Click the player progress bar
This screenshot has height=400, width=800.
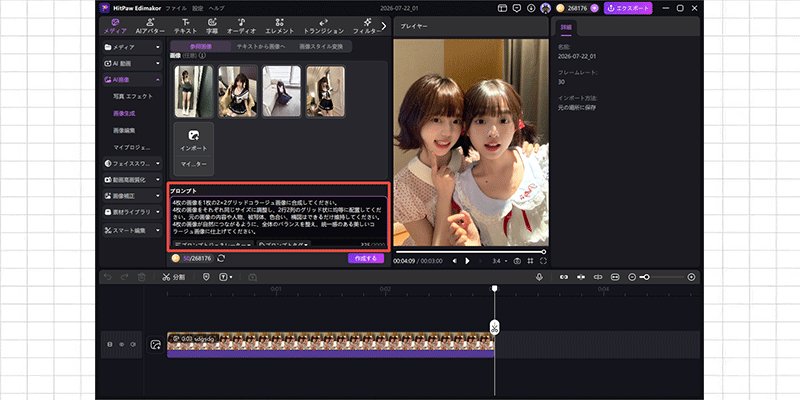tap(470, 252)
